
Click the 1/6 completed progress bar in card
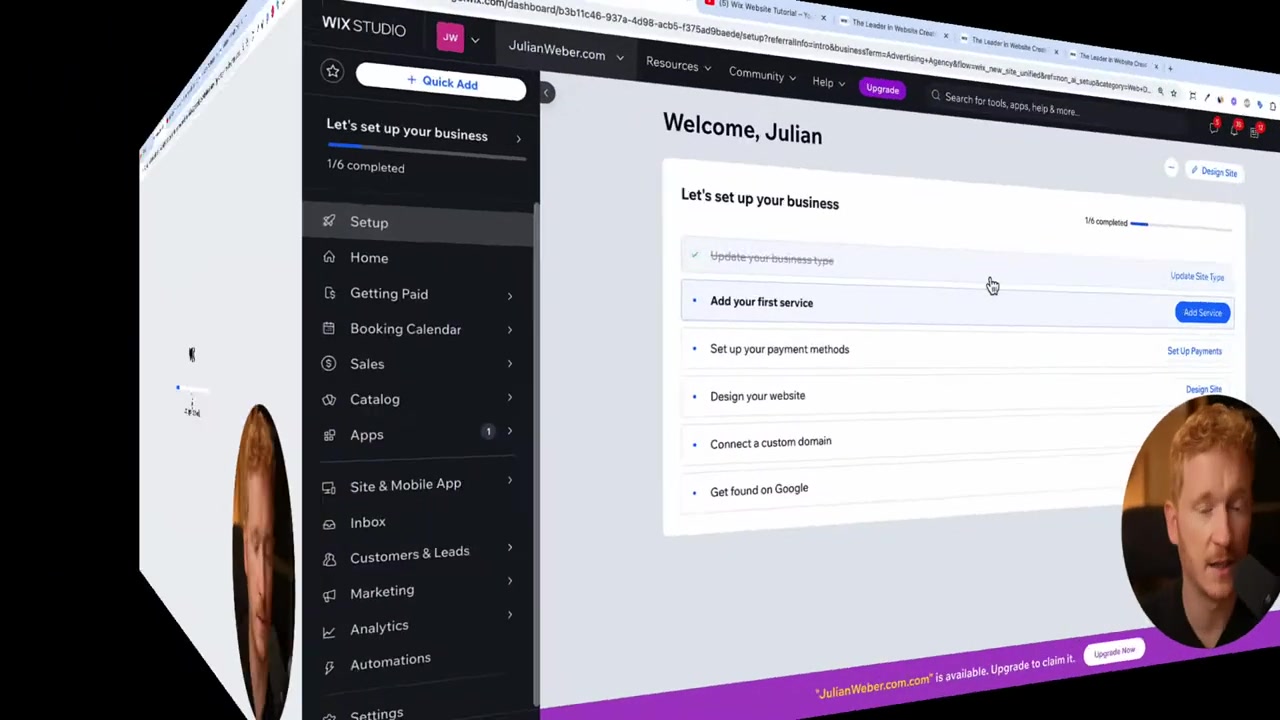1181,225
